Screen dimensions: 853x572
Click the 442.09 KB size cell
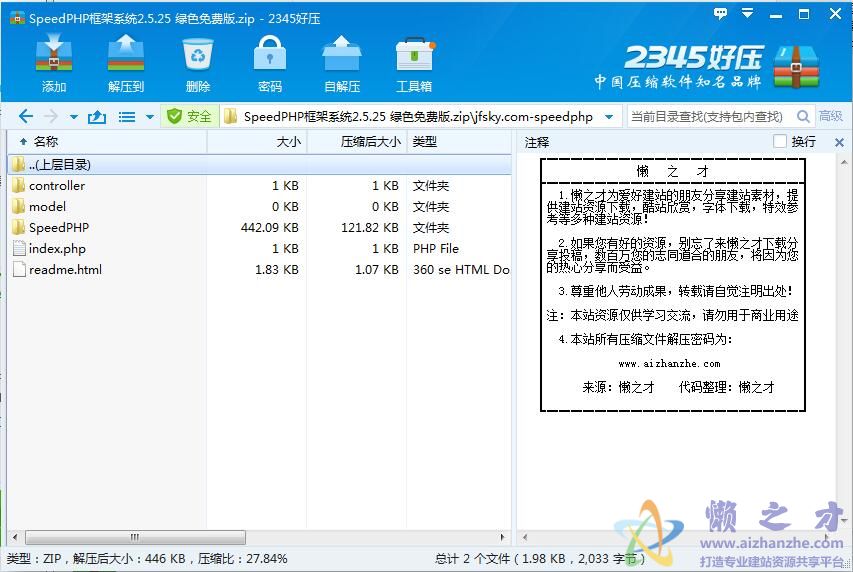pyautogui.click(x=269, y=227)
